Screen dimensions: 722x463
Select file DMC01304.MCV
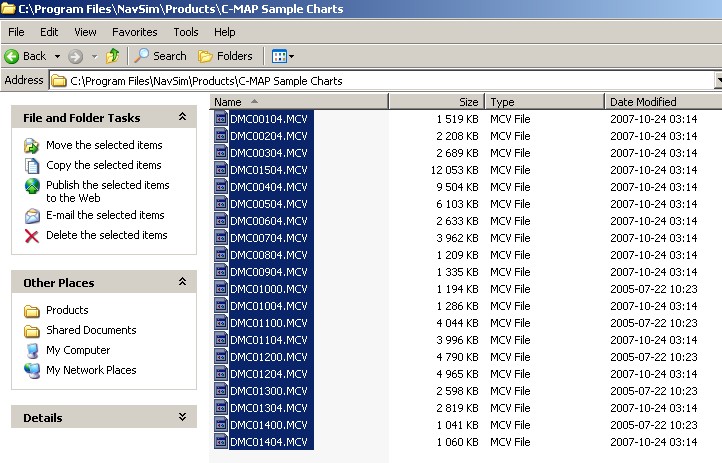coord(268,408)
